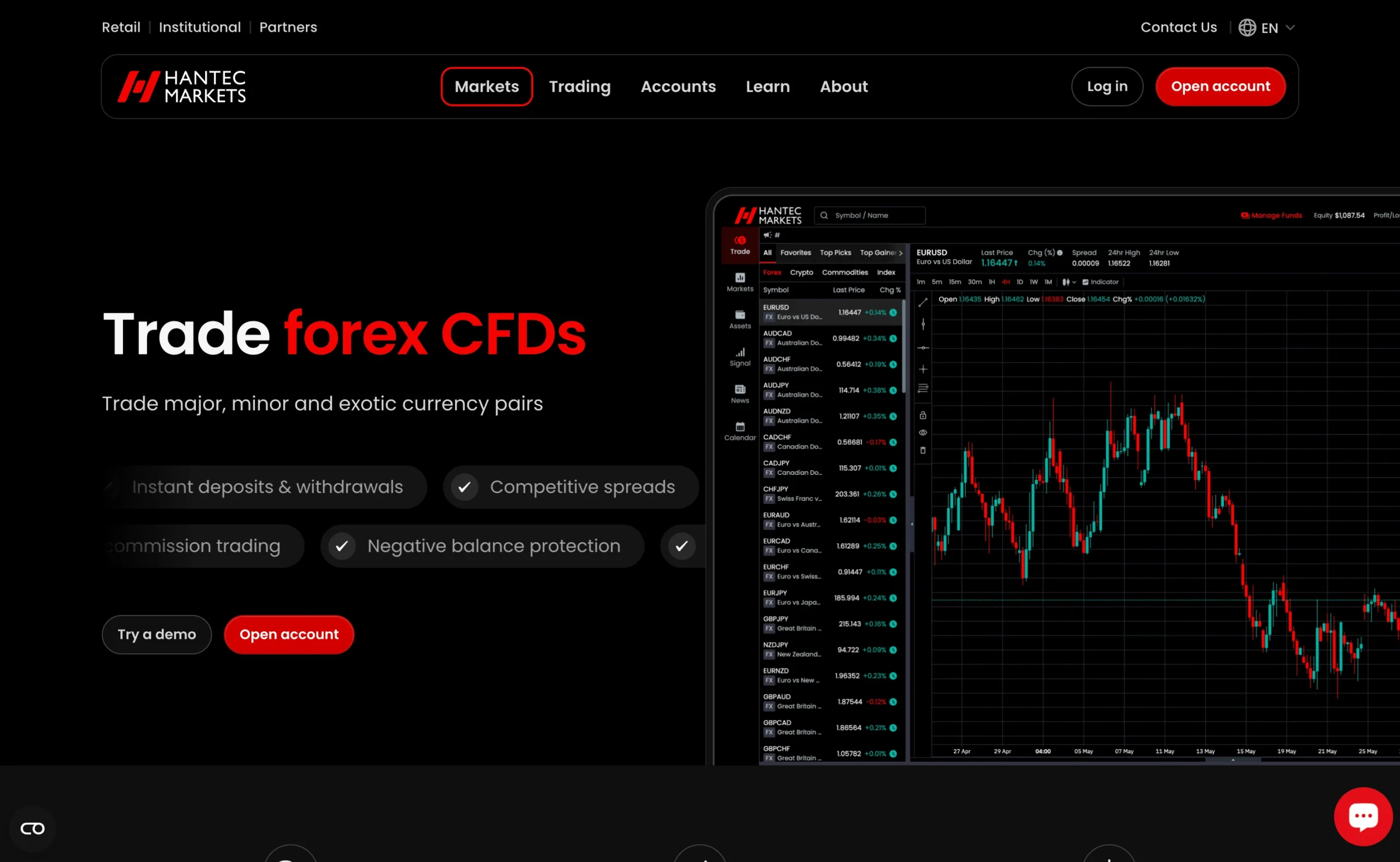The height and width of the screenshot is (862, 1400).
Task: Select the trend line drawing tool
Action: 923,302
